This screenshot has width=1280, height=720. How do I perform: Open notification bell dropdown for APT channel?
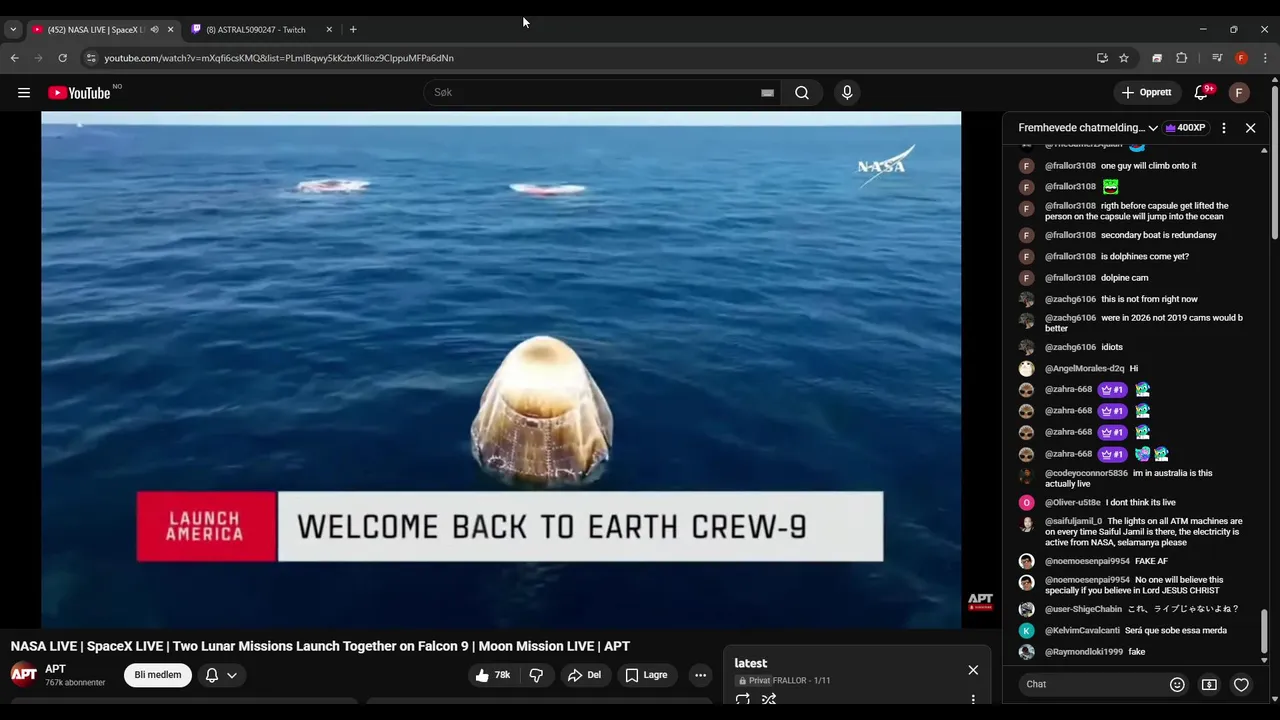coord(221,675)
